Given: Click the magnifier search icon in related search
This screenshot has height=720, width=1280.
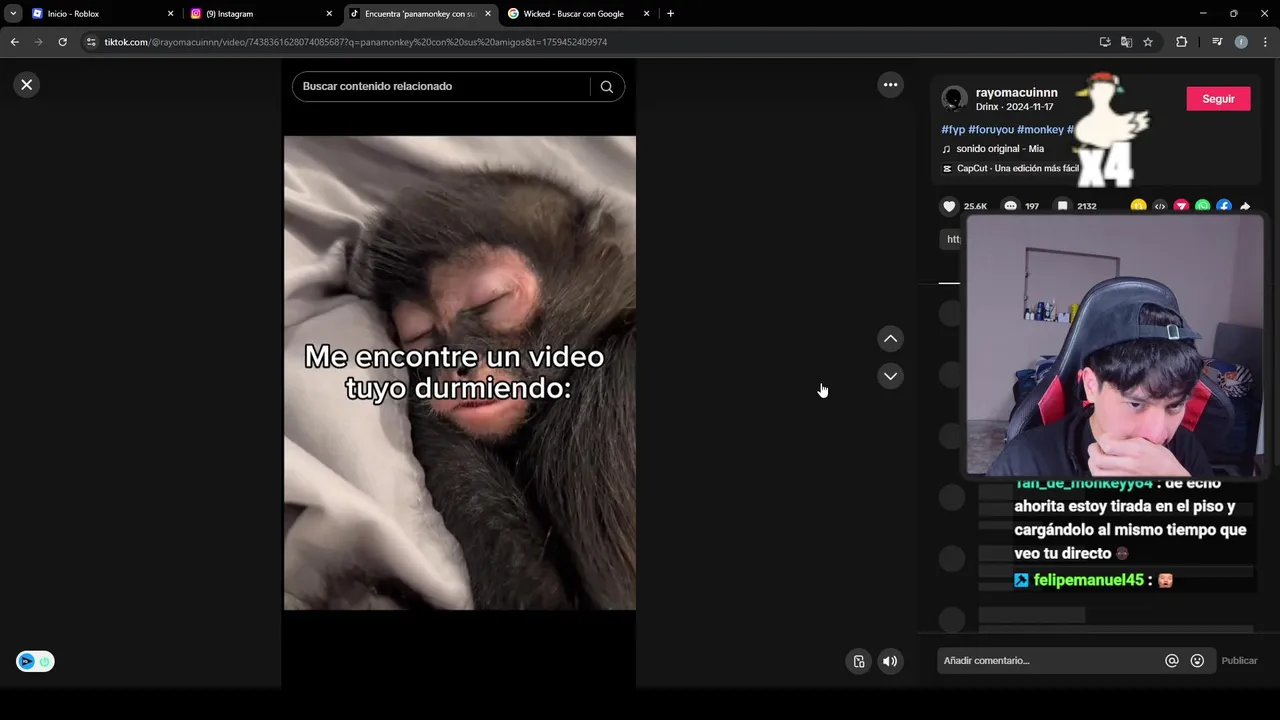Looking at the screenshot, I should (607, 86).
